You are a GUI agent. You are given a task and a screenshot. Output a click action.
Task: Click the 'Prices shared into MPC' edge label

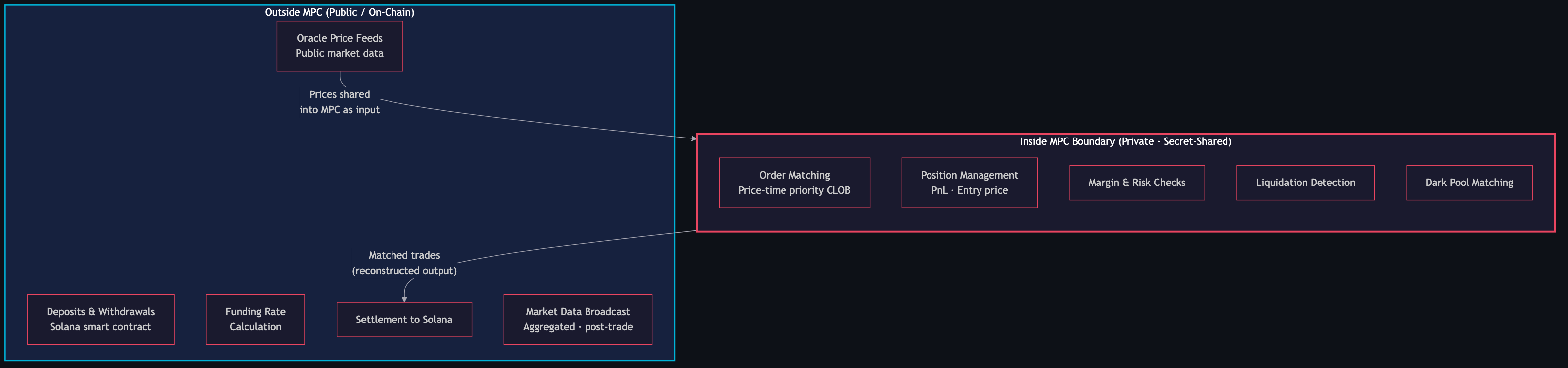(340, 102)
